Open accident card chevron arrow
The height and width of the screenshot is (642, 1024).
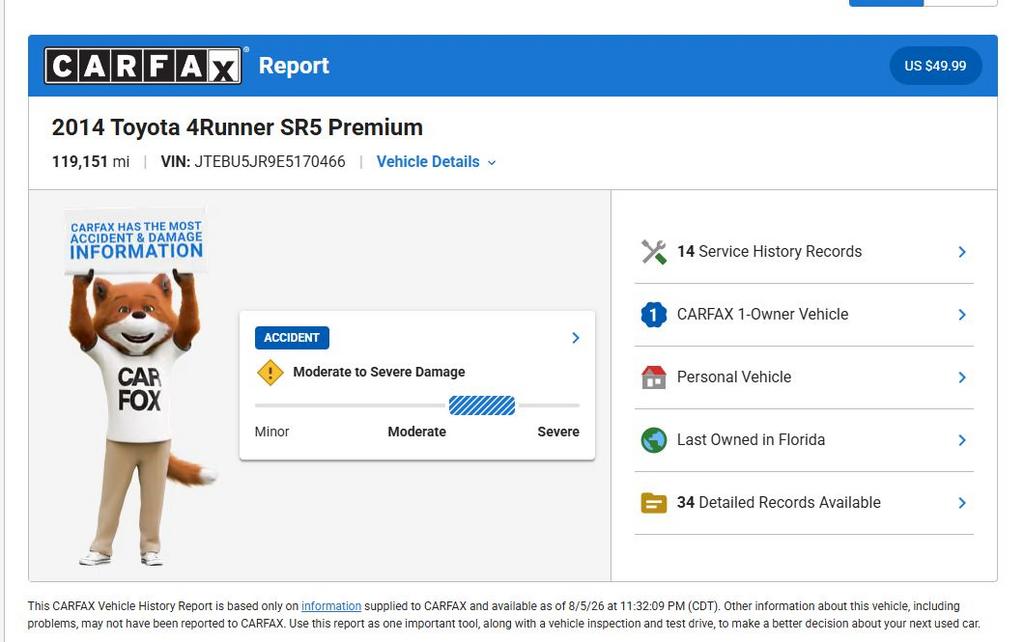pos(575,338)
